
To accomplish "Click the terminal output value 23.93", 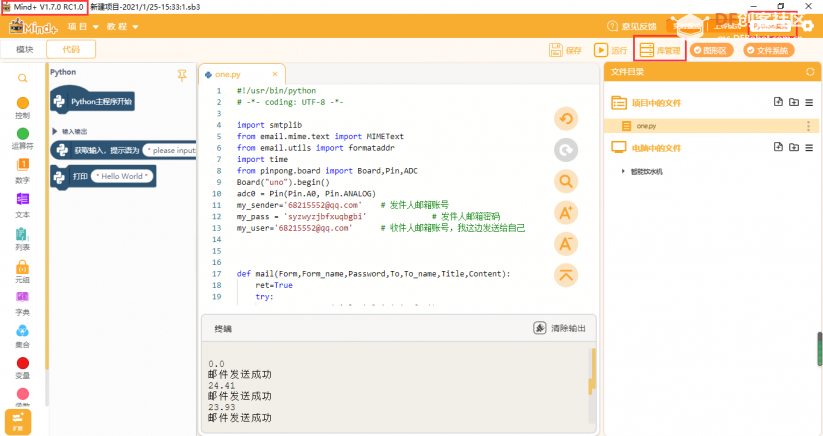I will [x=221, y=407].
